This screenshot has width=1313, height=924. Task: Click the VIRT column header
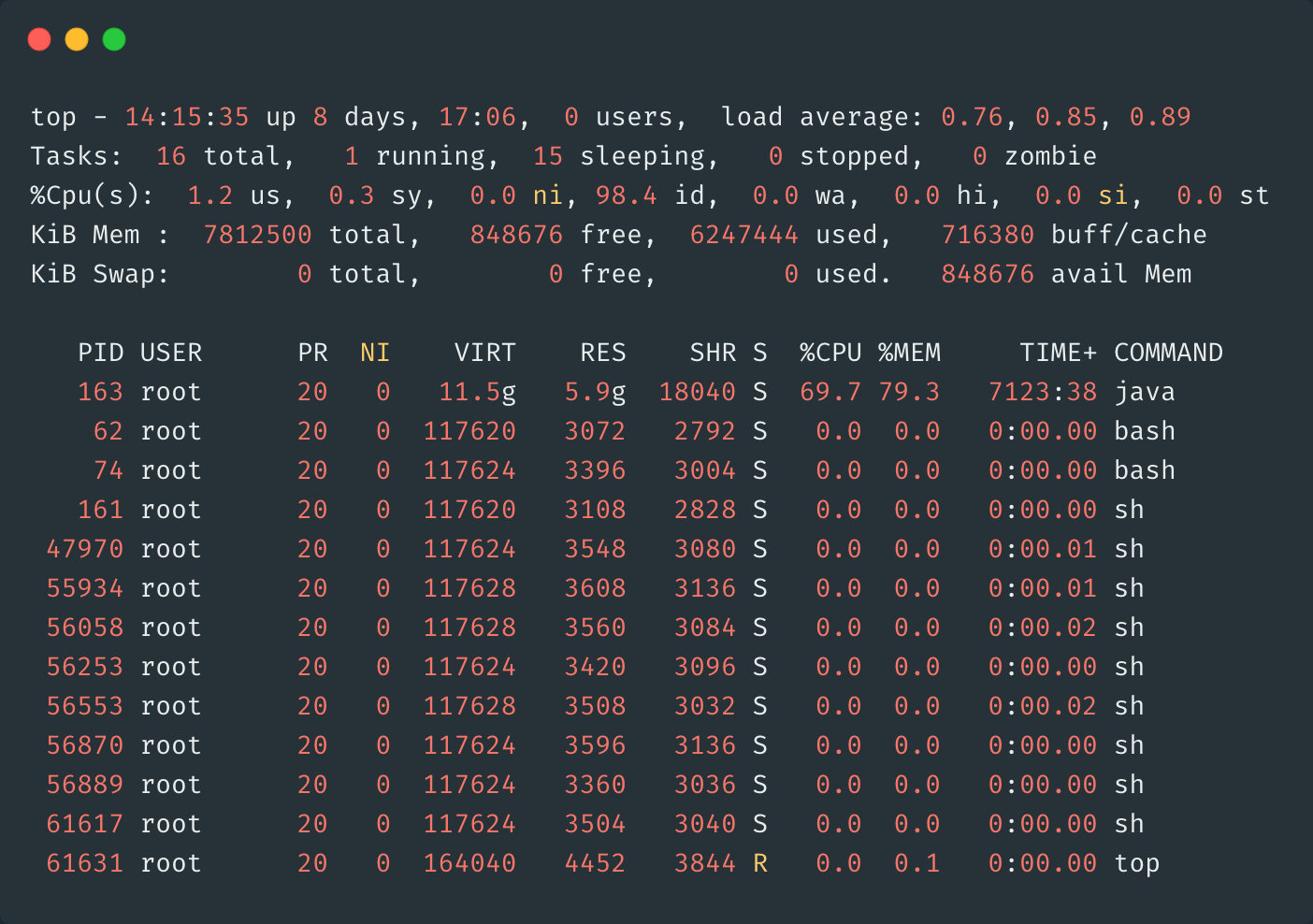coord(485,353)
